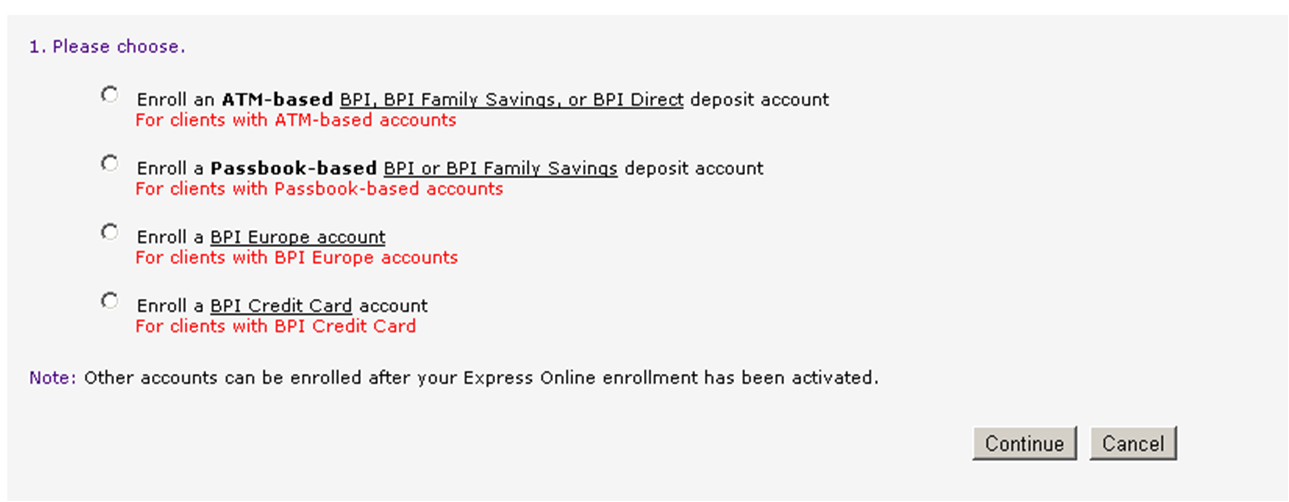This screenshot has height=502, width=1289.
Task: Click the purple 'Note:' label
Action: (52, 379)
